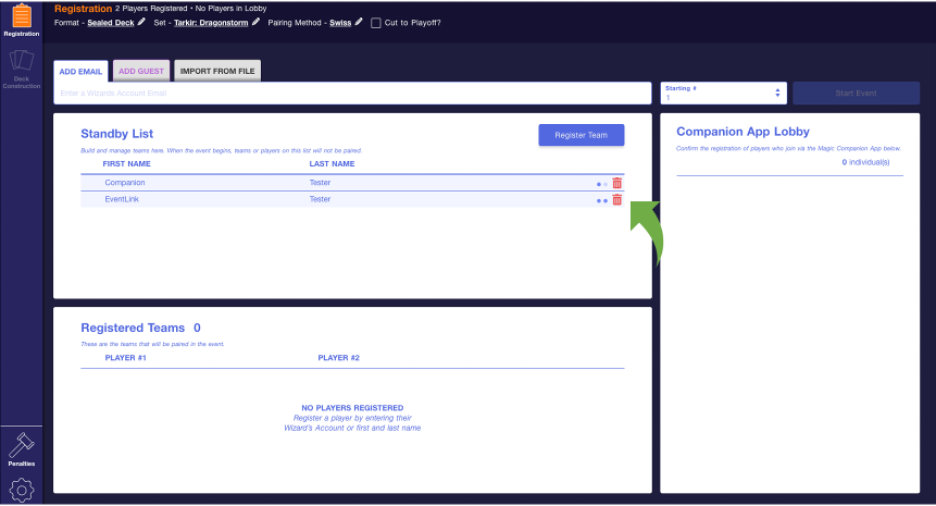Viewport: 936px width, 506px height.
Task: Toggle the Cut to Playoff checkbox
Action: coord(375,23)
